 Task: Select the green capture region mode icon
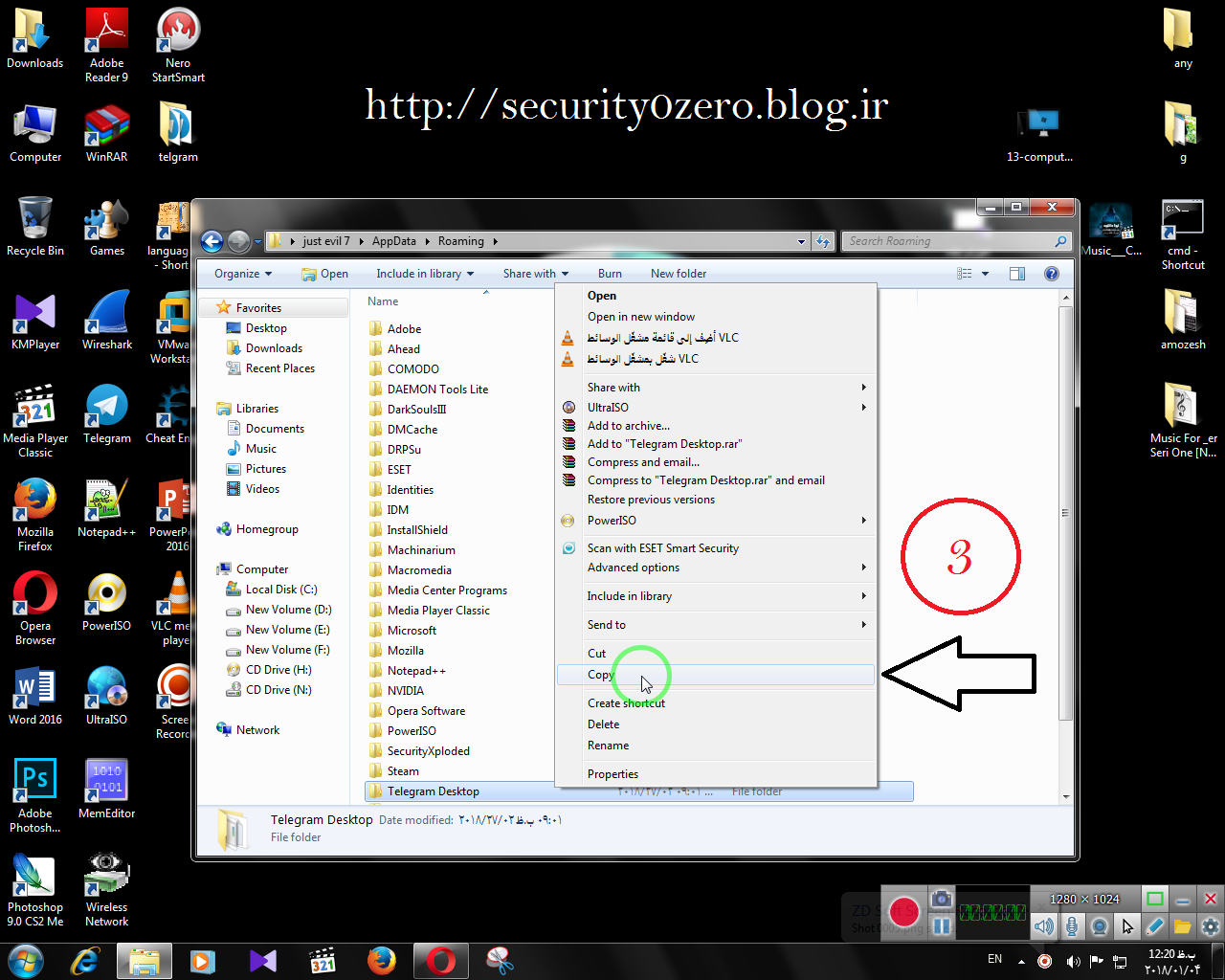pyautogui.click(x=1155, y=899)
